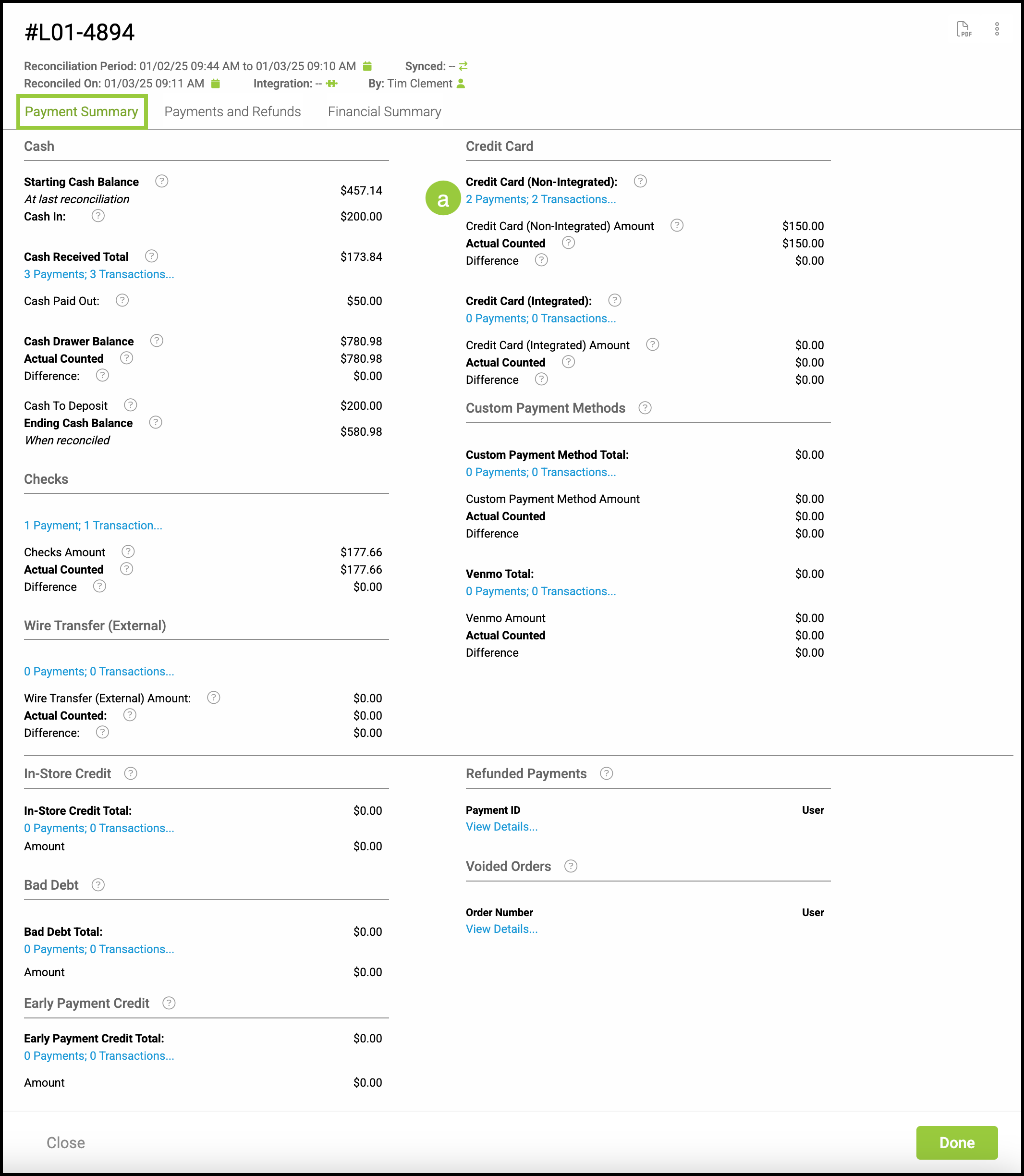Image resolution: width=1024 pixels, height=1176 pixels.
Task: Expand Checks 1 Payment; 1 Transaction details
Action: tap(93, 525)
